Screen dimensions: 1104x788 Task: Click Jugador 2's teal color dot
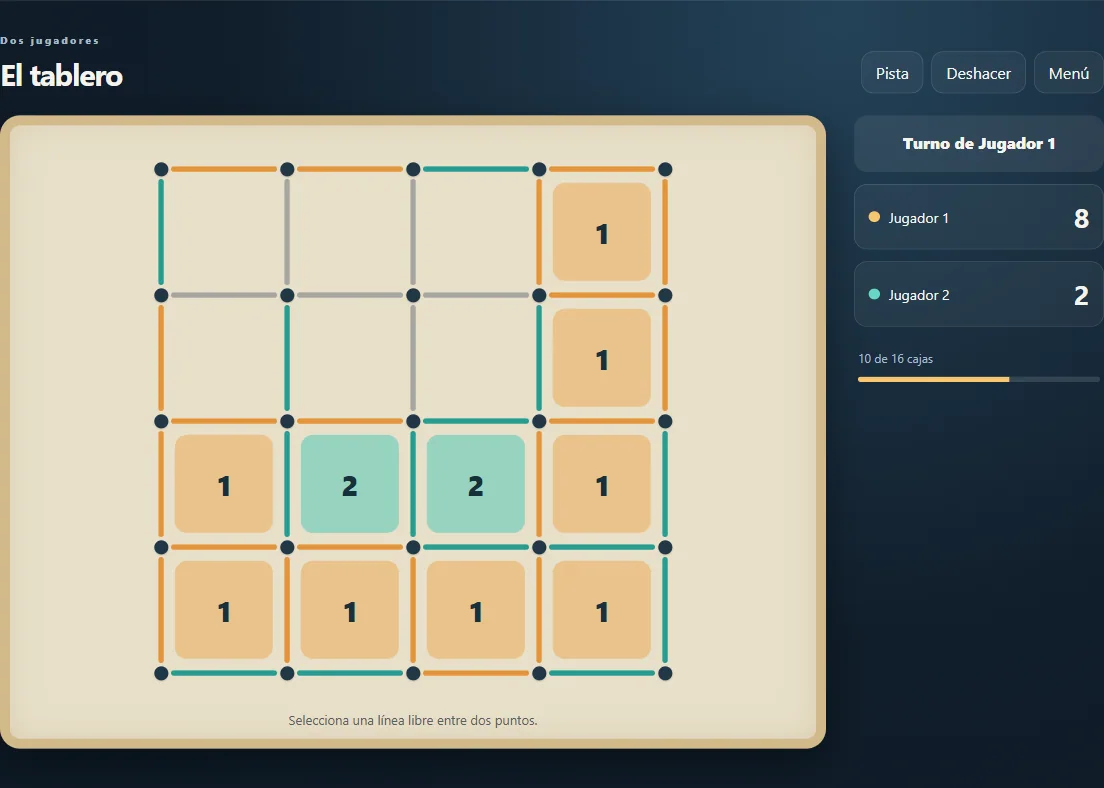point(874,294)
